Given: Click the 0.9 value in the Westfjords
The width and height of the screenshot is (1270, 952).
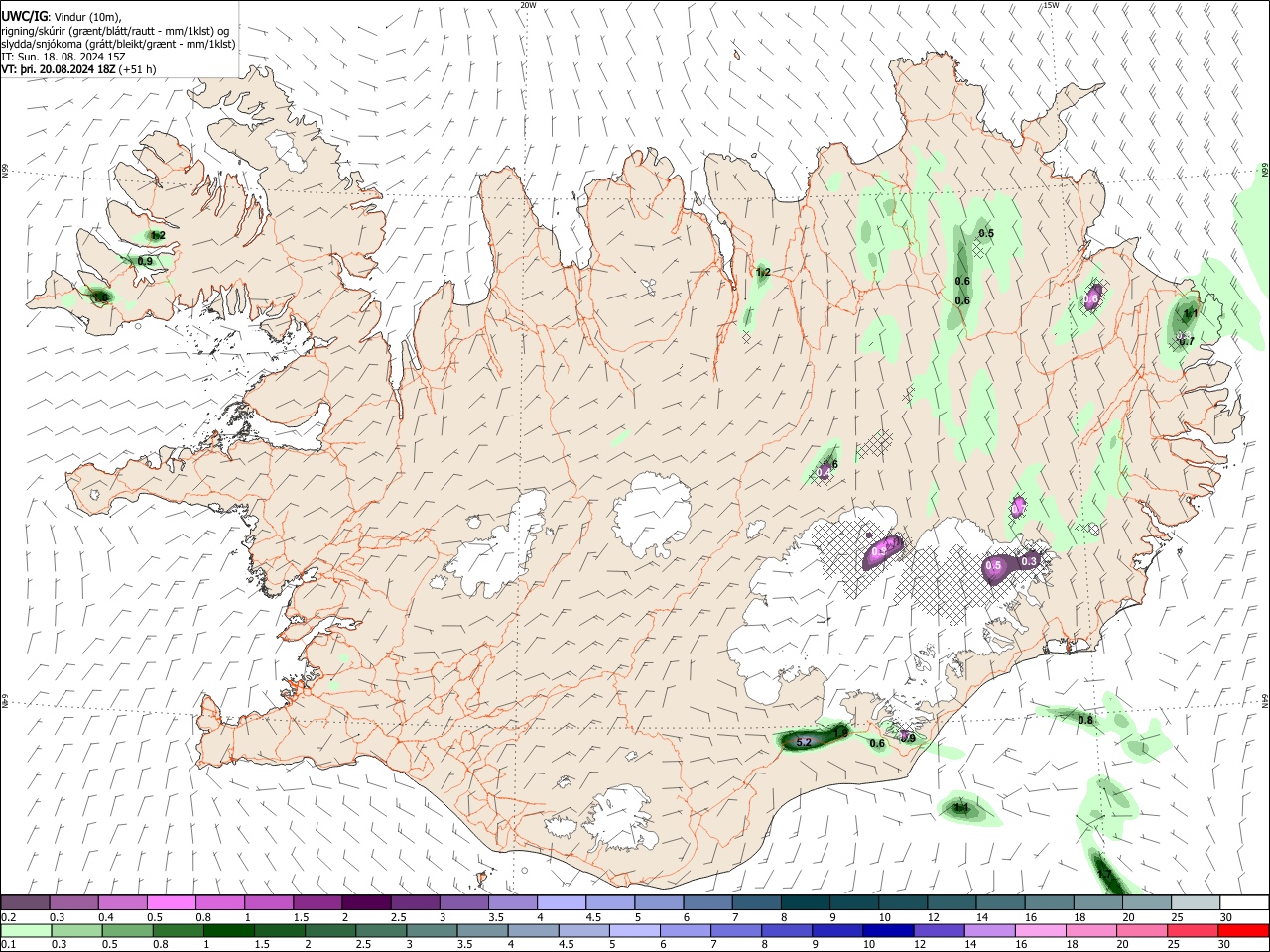Looking at the screenshot, I should 145,261.
